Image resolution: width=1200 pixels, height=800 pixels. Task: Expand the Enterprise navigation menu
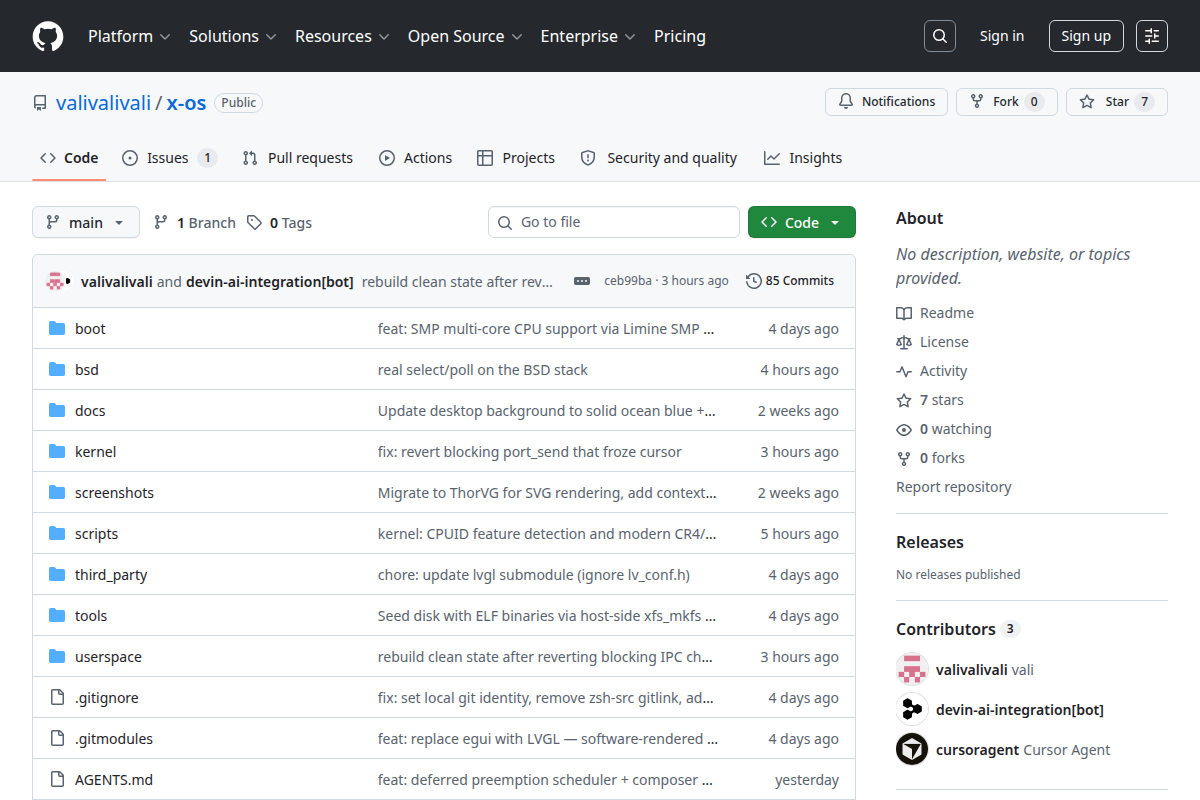[x=588, y=36]
